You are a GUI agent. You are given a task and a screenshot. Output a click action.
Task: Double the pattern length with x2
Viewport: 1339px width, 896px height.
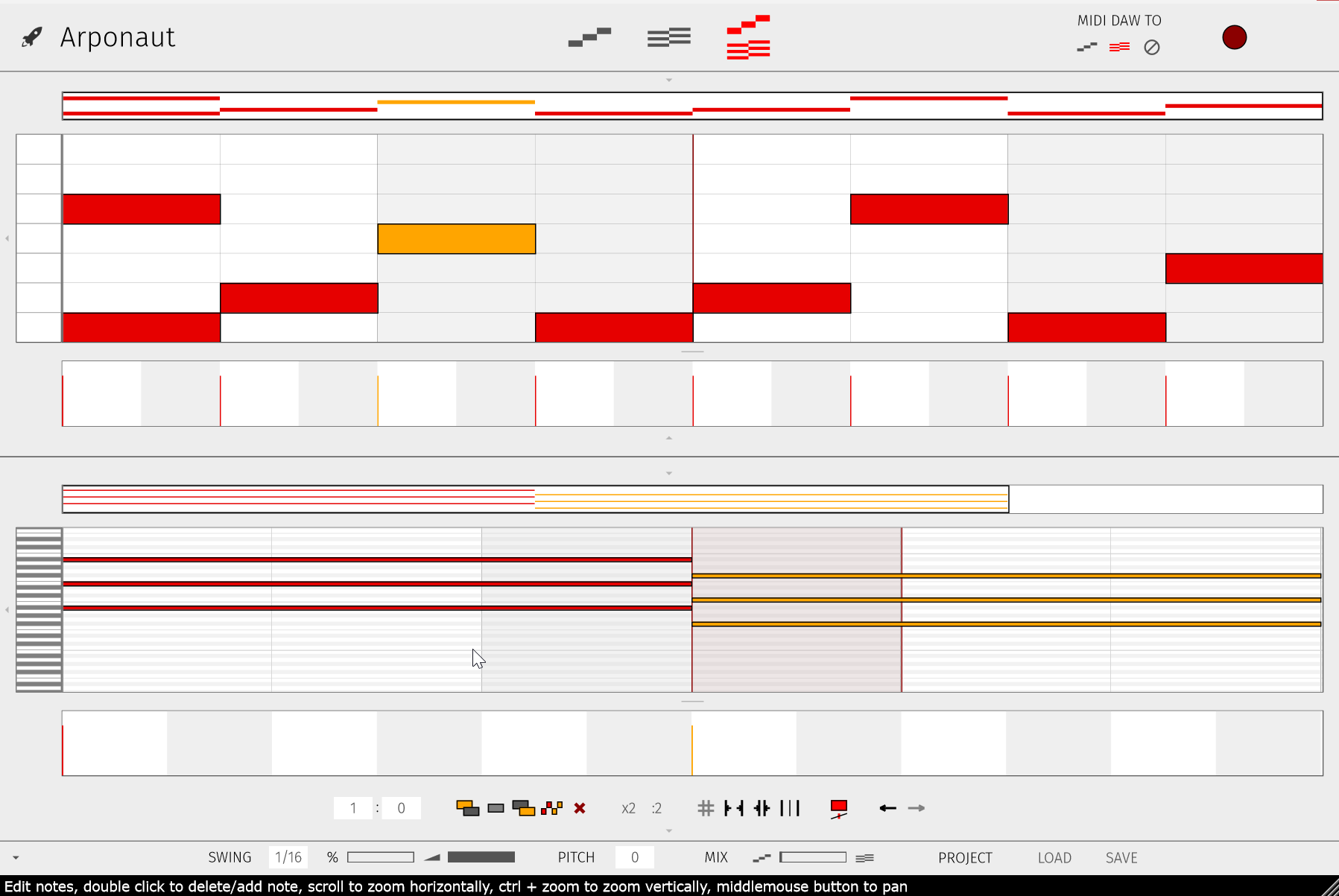click(628, 808)
